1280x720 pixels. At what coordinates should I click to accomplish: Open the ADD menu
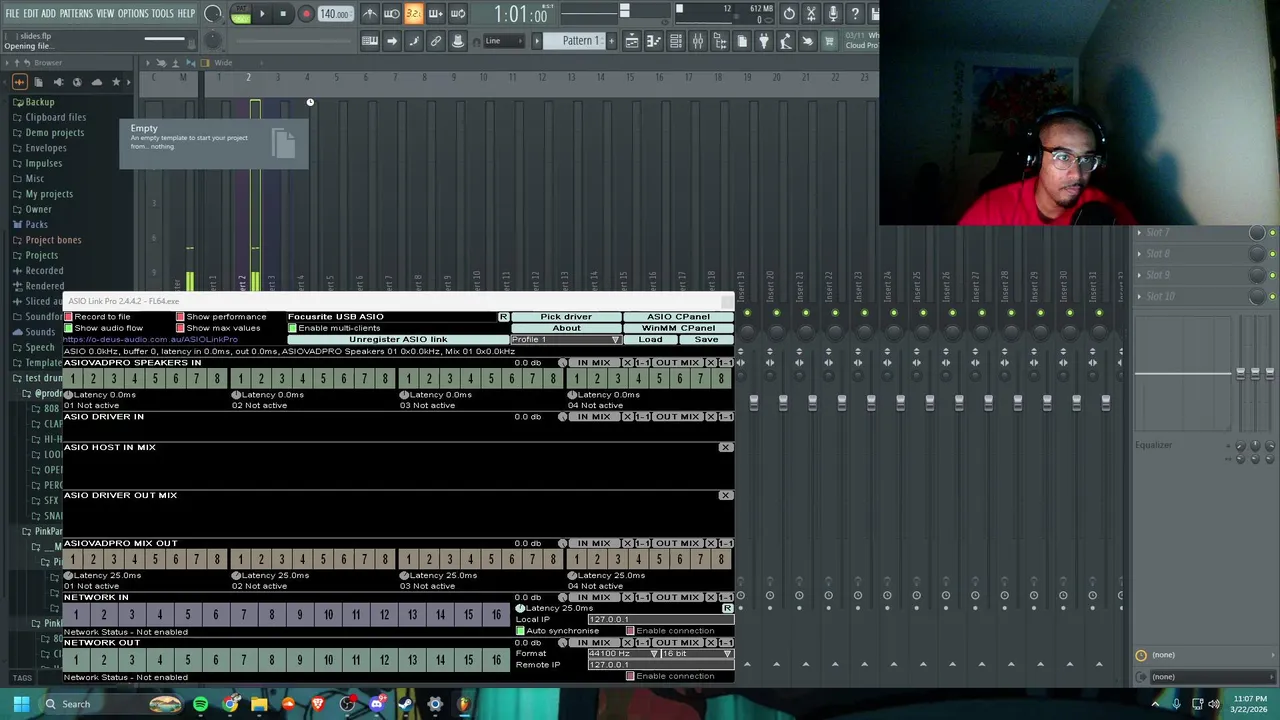coord(48,13)
